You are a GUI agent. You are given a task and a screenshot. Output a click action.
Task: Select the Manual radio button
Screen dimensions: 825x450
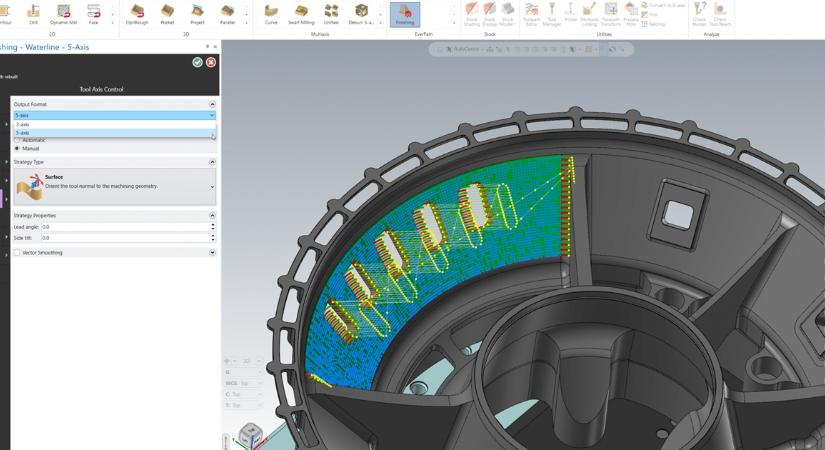coord(17,149)
